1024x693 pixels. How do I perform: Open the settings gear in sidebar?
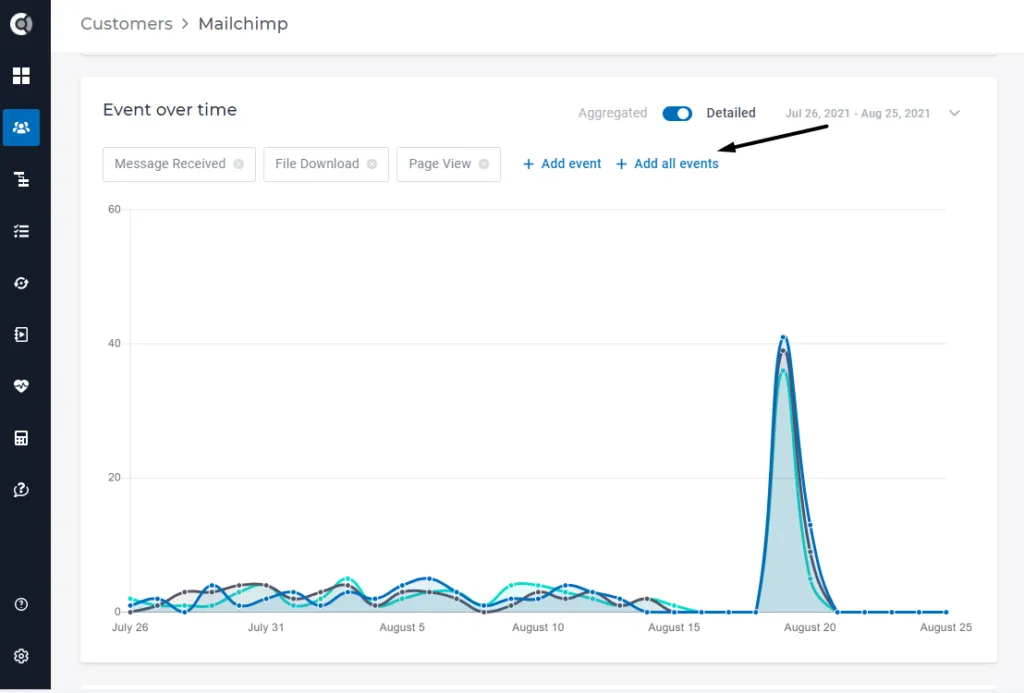tap(21, 656)
